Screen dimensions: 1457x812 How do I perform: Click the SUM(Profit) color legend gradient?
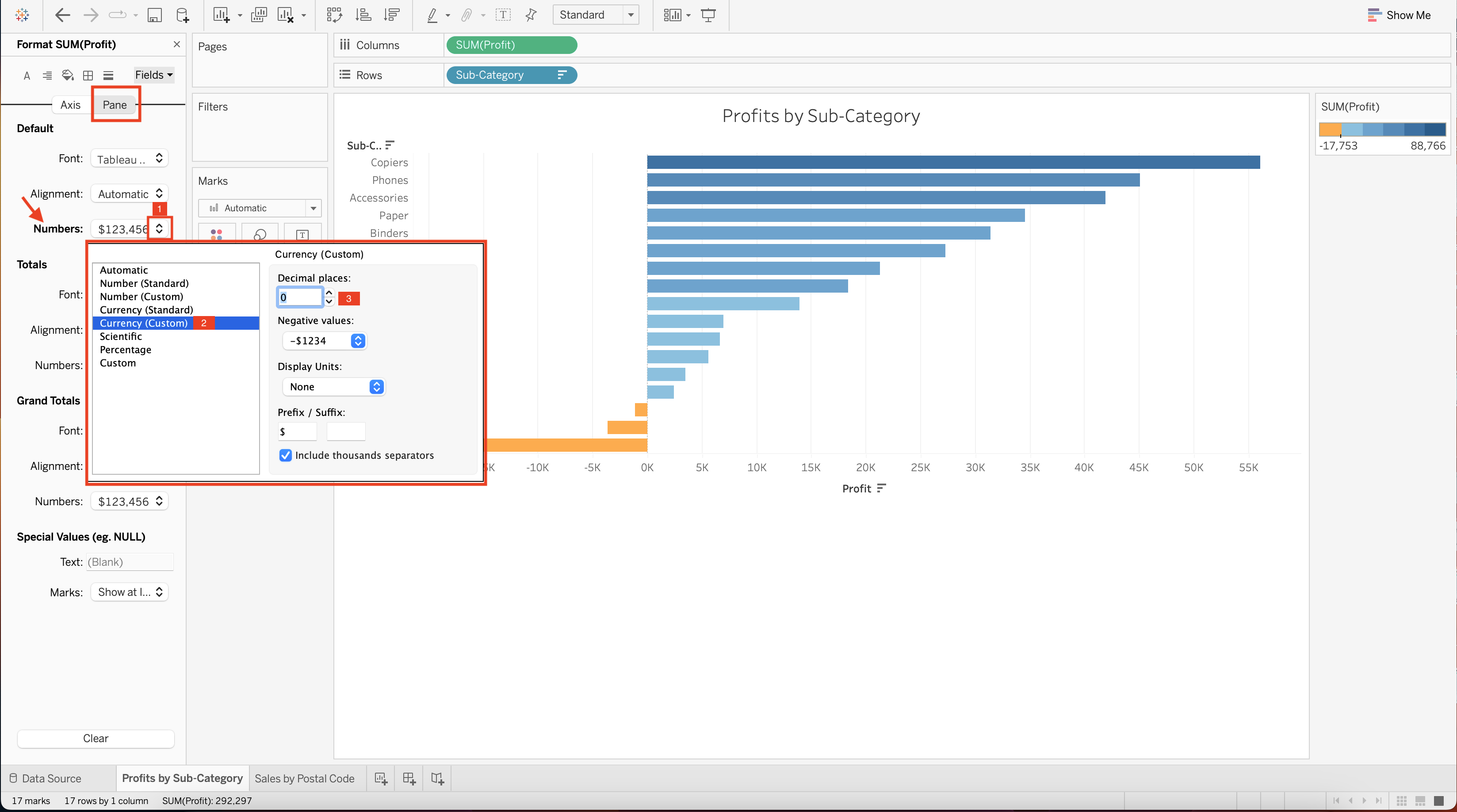(x=1382, y=129)
